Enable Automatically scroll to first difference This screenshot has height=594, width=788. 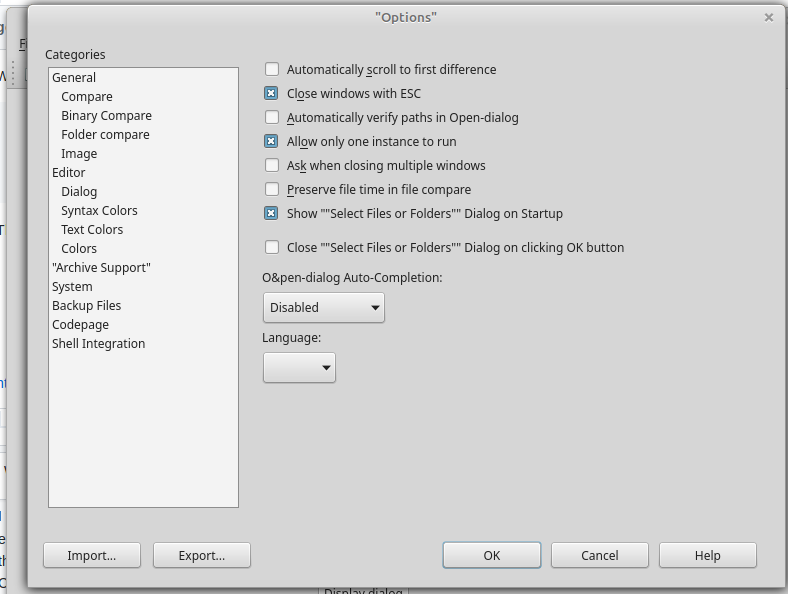pos(272,69)
